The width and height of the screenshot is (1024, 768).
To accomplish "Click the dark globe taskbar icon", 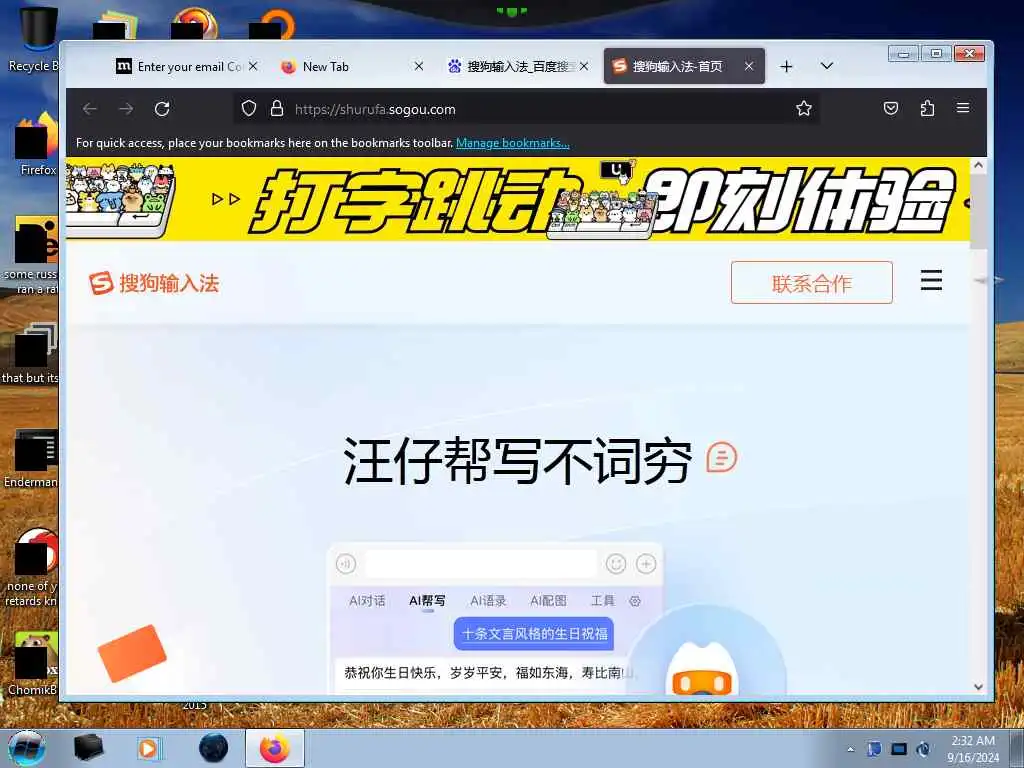I will click(214, 748).
